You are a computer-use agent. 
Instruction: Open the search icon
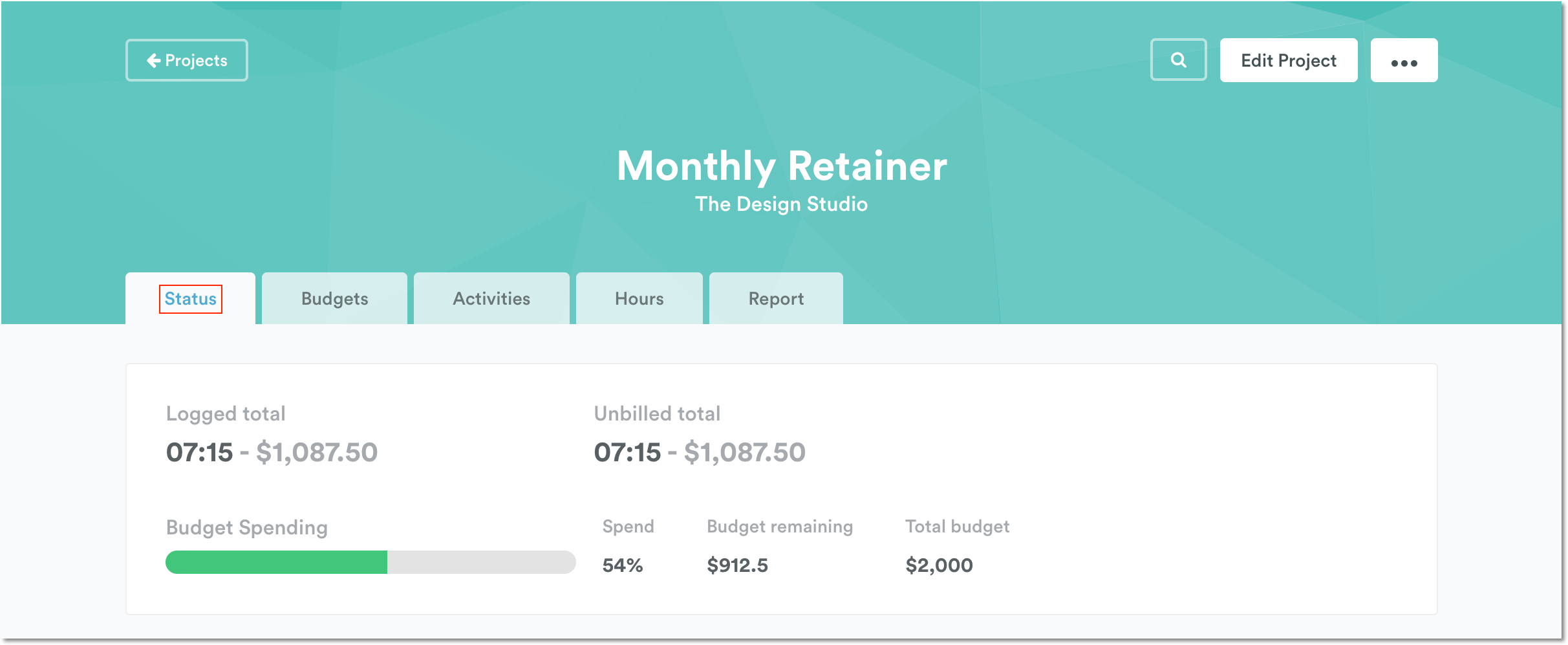pos(1178,60)
